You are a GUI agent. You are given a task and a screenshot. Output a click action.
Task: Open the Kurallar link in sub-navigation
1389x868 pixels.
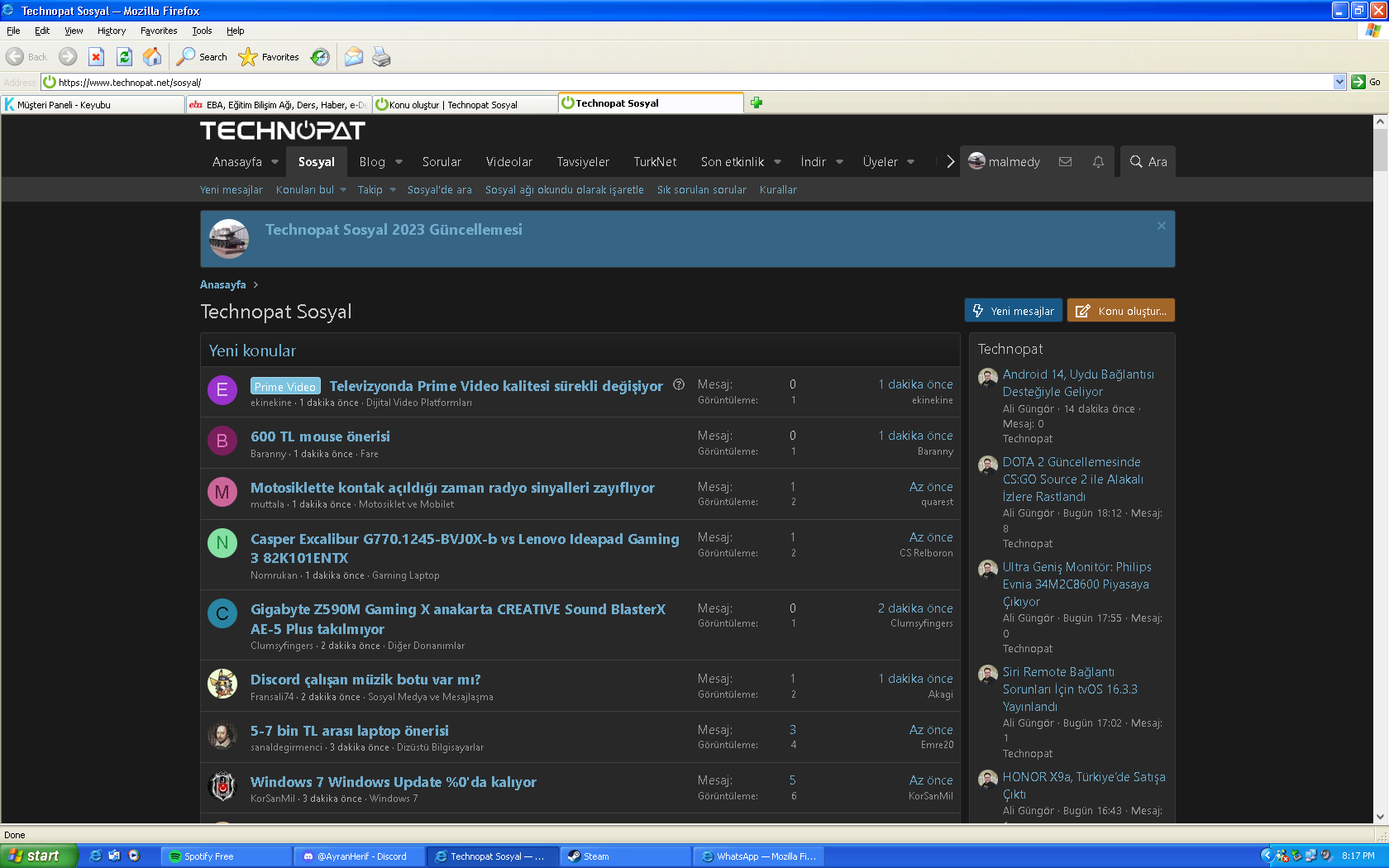778,190
